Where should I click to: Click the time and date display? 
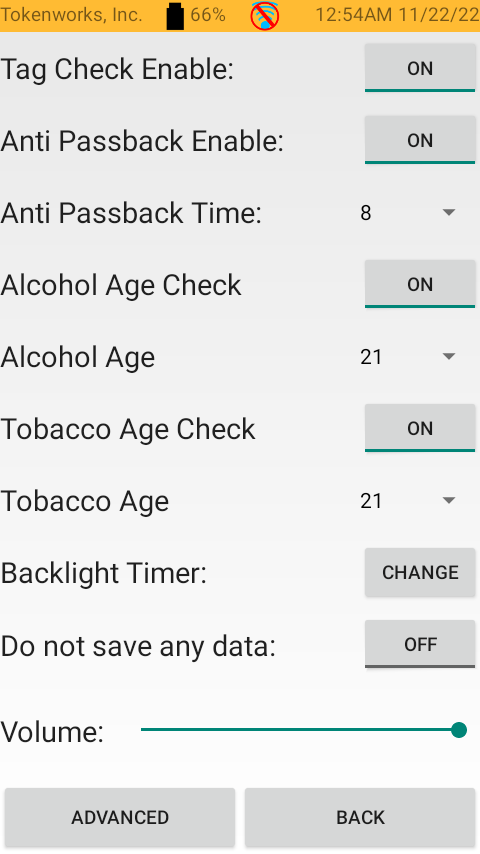[397, 15]
